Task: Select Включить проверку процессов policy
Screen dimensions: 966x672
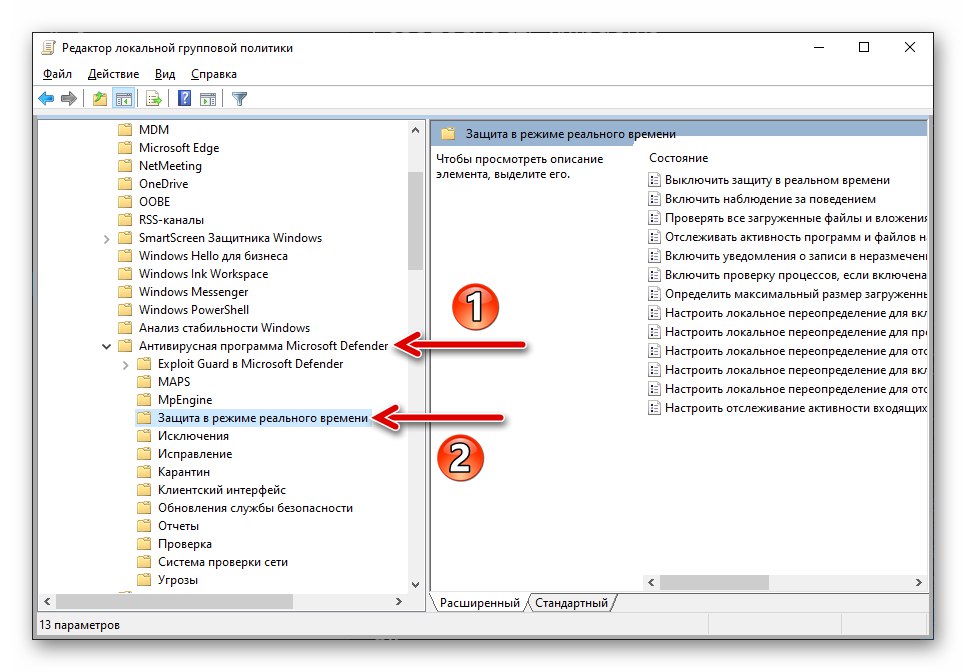Action: [x=788, y=275]
